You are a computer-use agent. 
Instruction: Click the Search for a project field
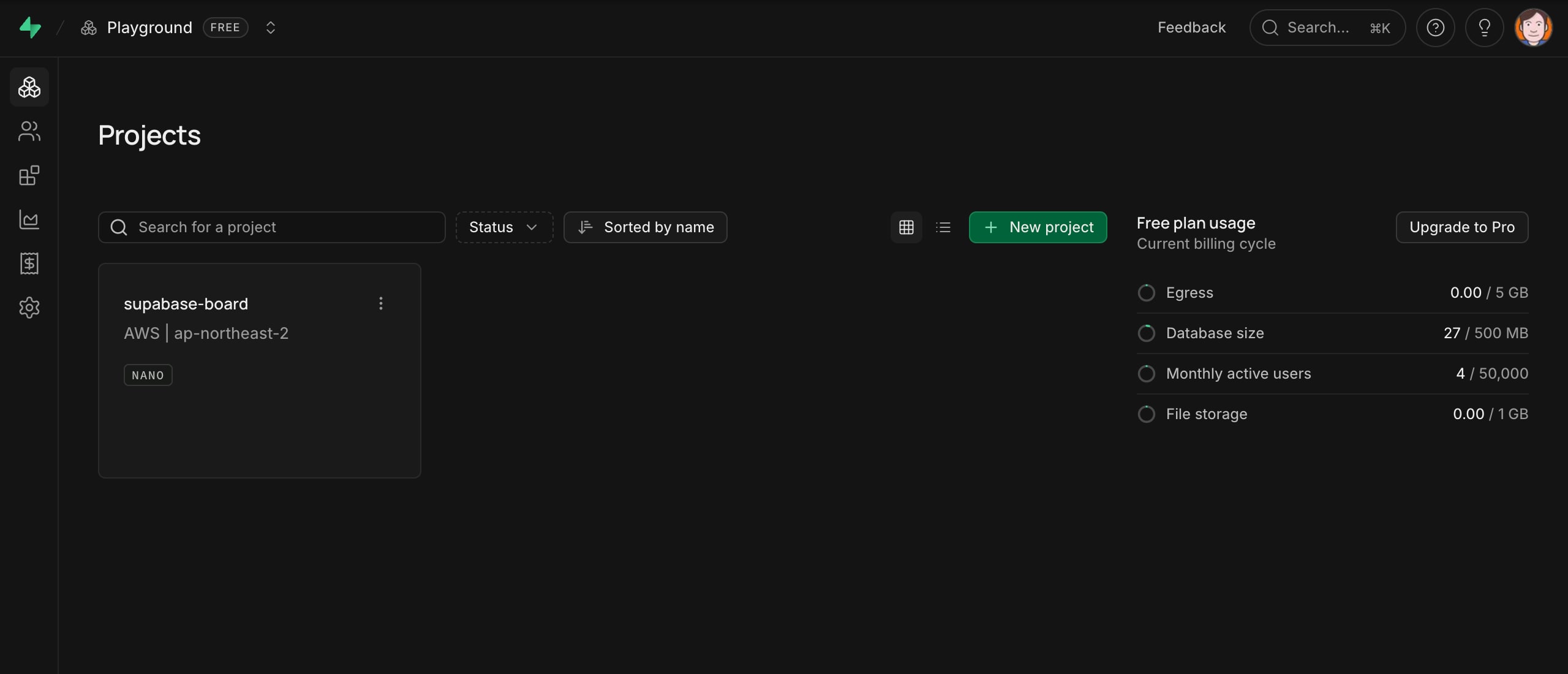271,227
